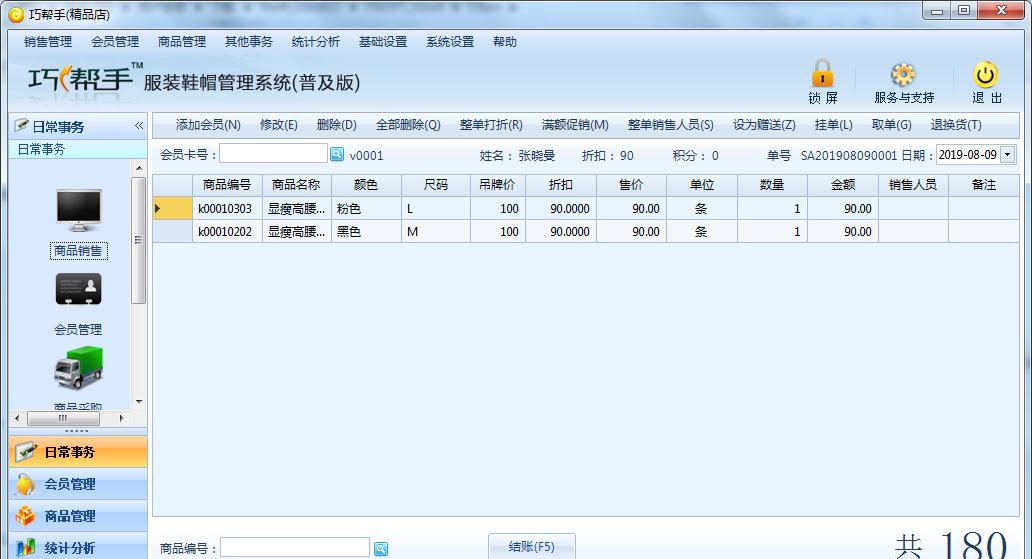Open 其他事务 menu
Viewport: 1032px width, 559px height.
(249, 41)
